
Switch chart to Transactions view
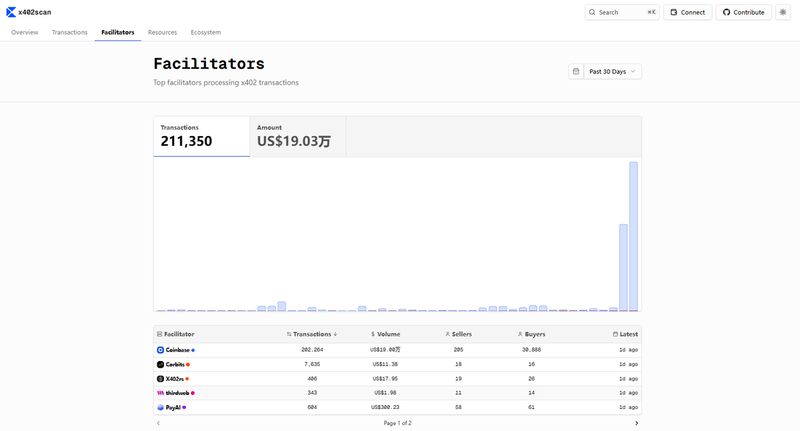pos(201,136)
